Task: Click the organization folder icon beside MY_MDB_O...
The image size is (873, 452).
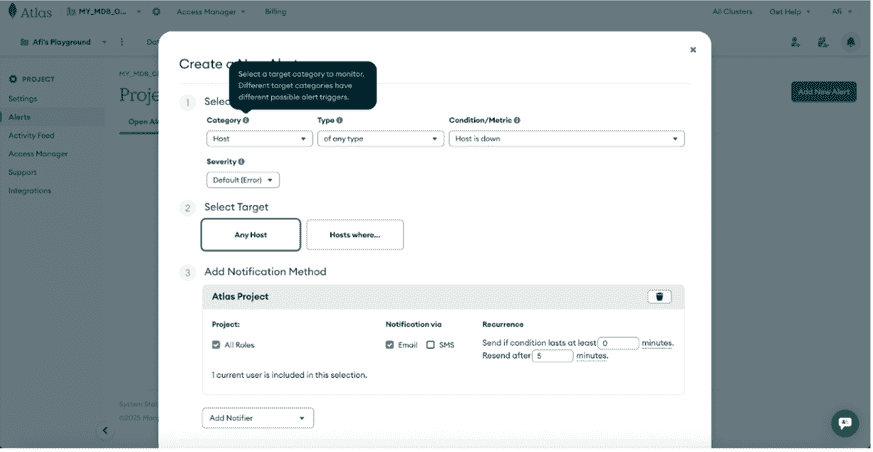Action: [71, 12]
